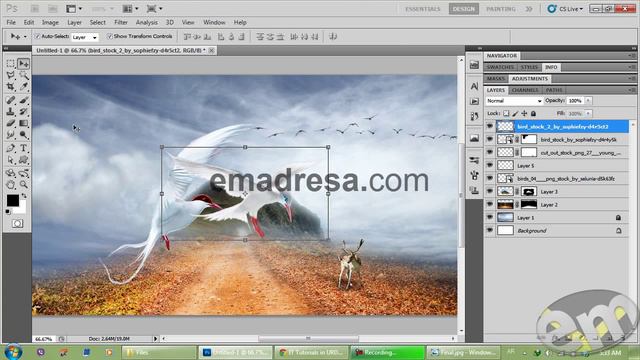Click Align top edges icon
Image resolution: width=640 pixels, height=360 pixels.
[x=187, y=37]
